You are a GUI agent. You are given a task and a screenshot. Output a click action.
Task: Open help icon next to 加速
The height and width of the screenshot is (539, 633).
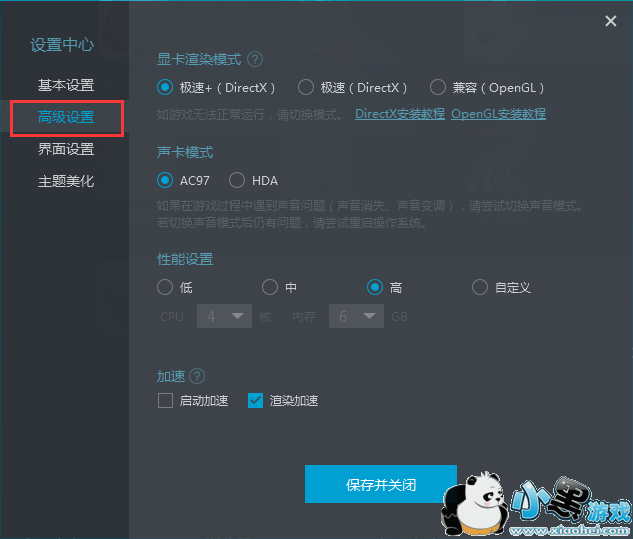(x=197, y=376)
